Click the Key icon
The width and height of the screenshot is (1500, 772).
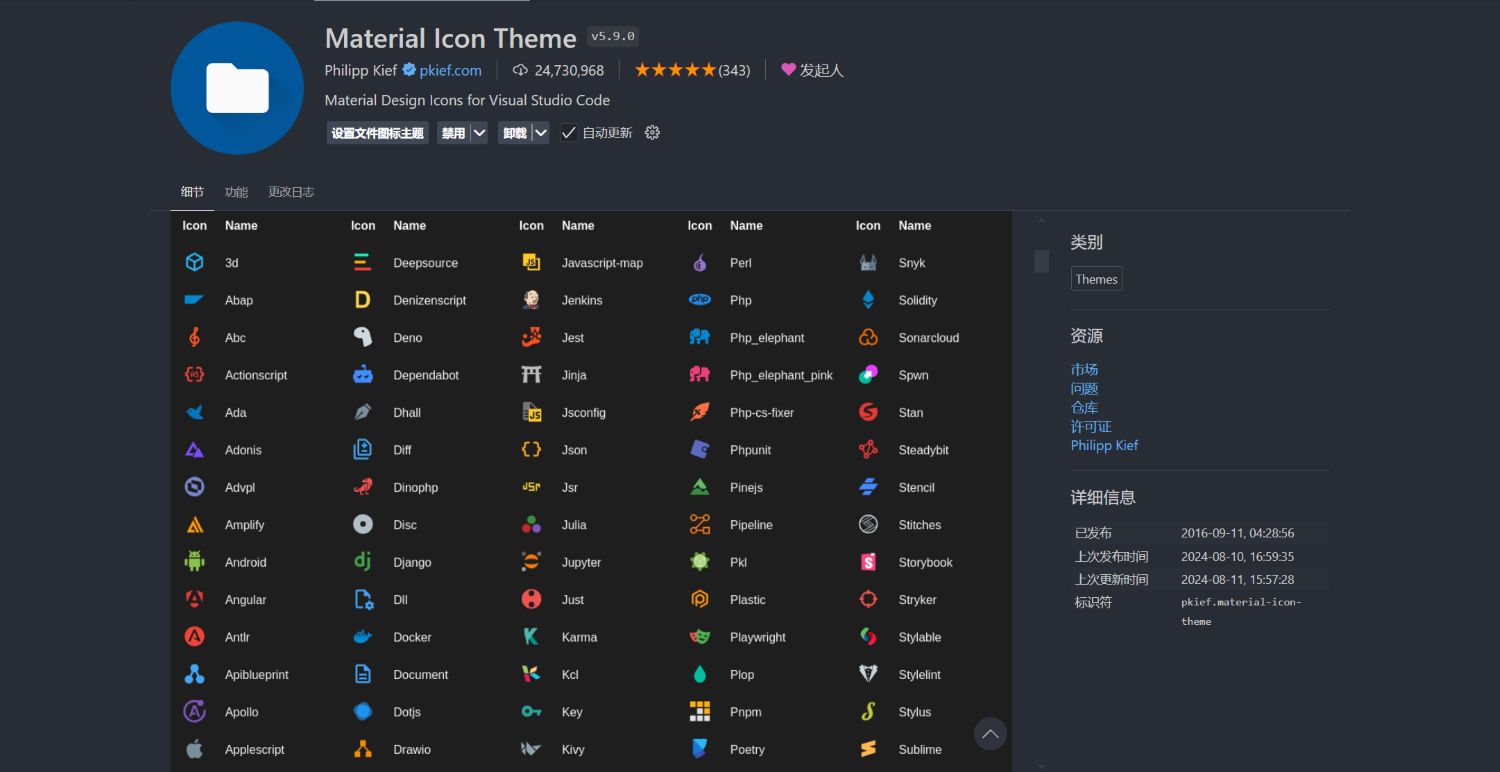click(531, 712)
